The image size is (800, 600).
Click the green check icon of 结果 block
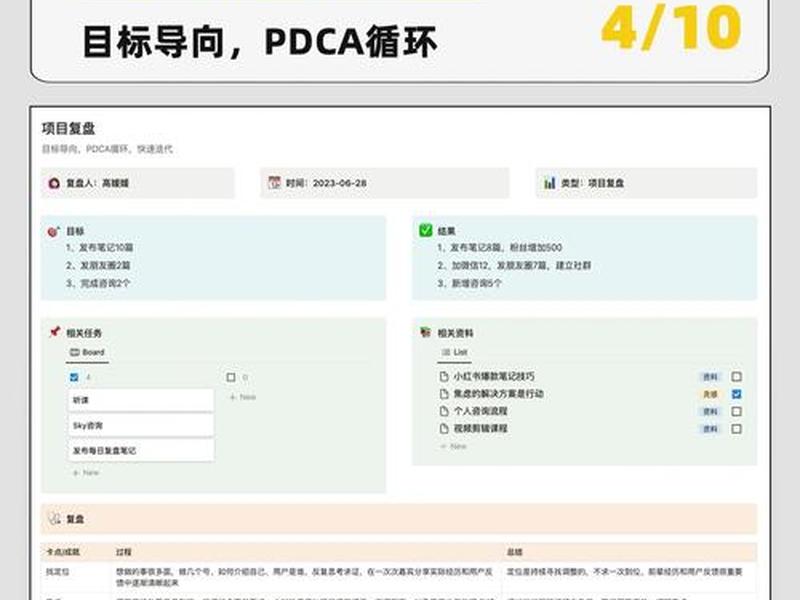426,231
